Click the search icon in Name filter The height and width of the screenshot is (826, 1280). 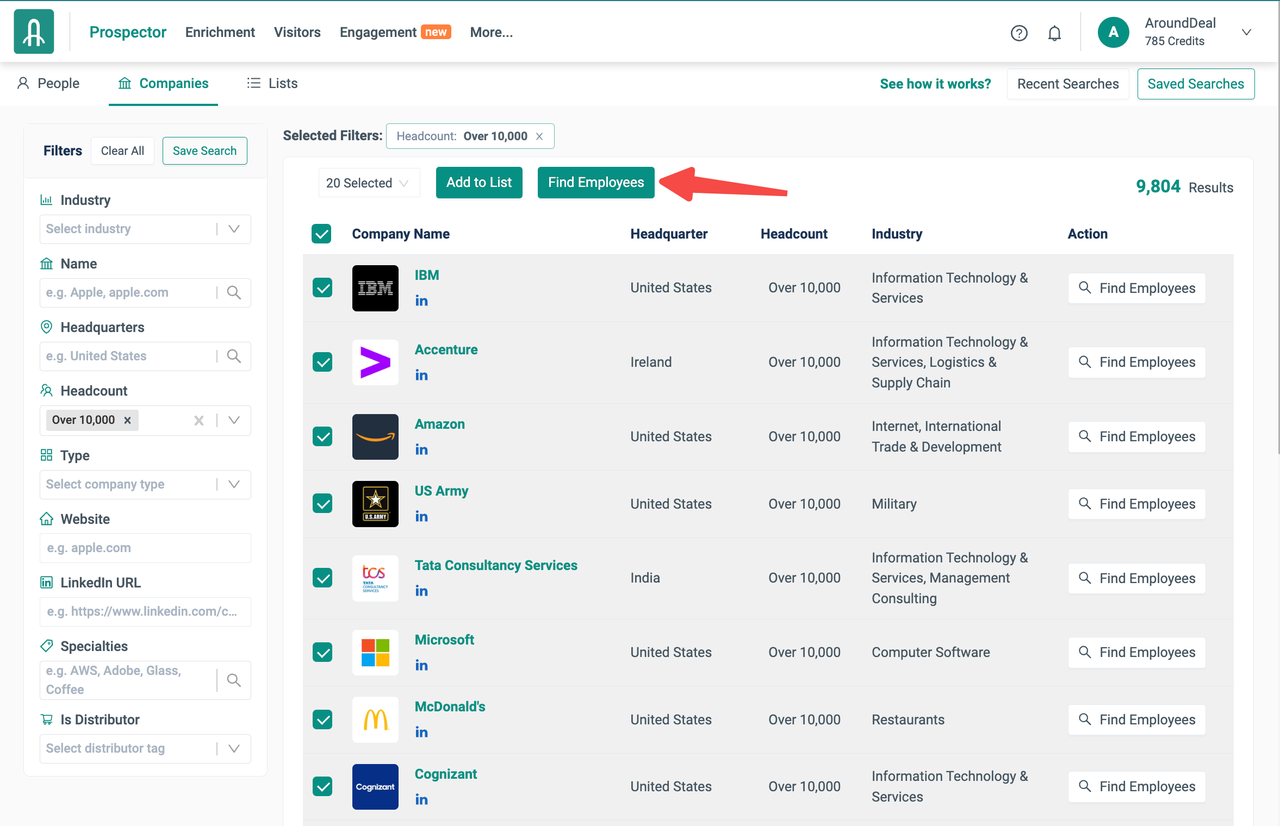(234, 293)
